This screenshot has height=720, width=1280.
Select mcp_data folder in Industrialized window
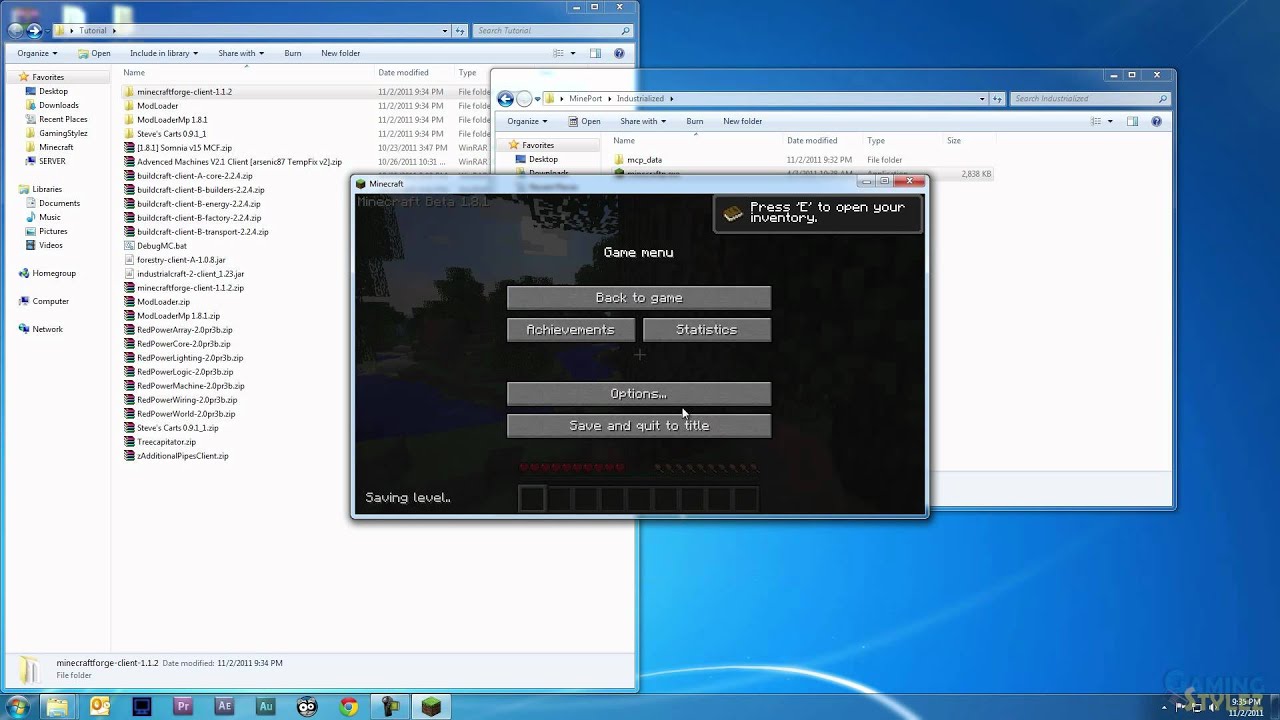[644, 160]
